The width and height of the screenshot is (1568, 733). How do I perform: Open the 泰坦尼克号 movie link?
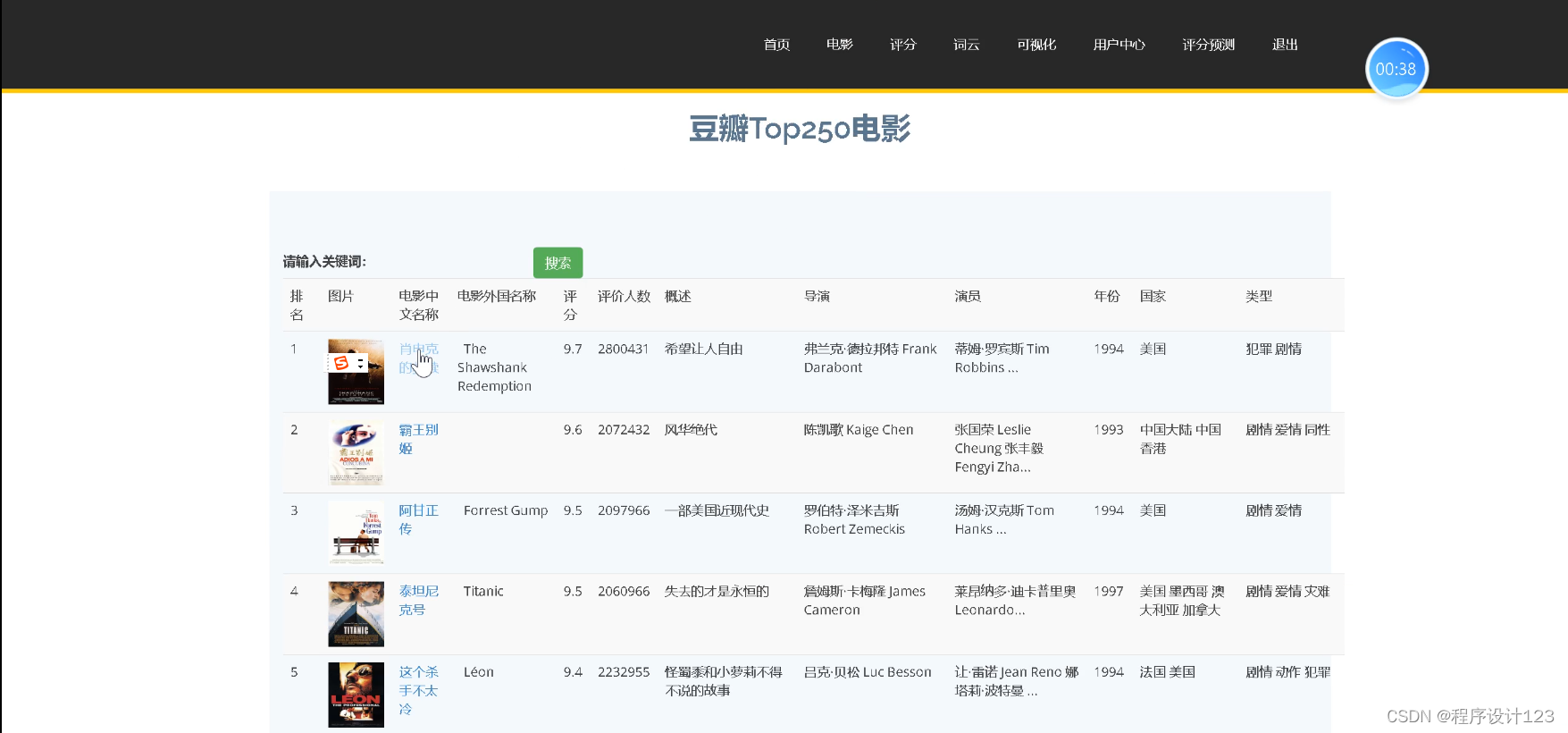(418, 600)
